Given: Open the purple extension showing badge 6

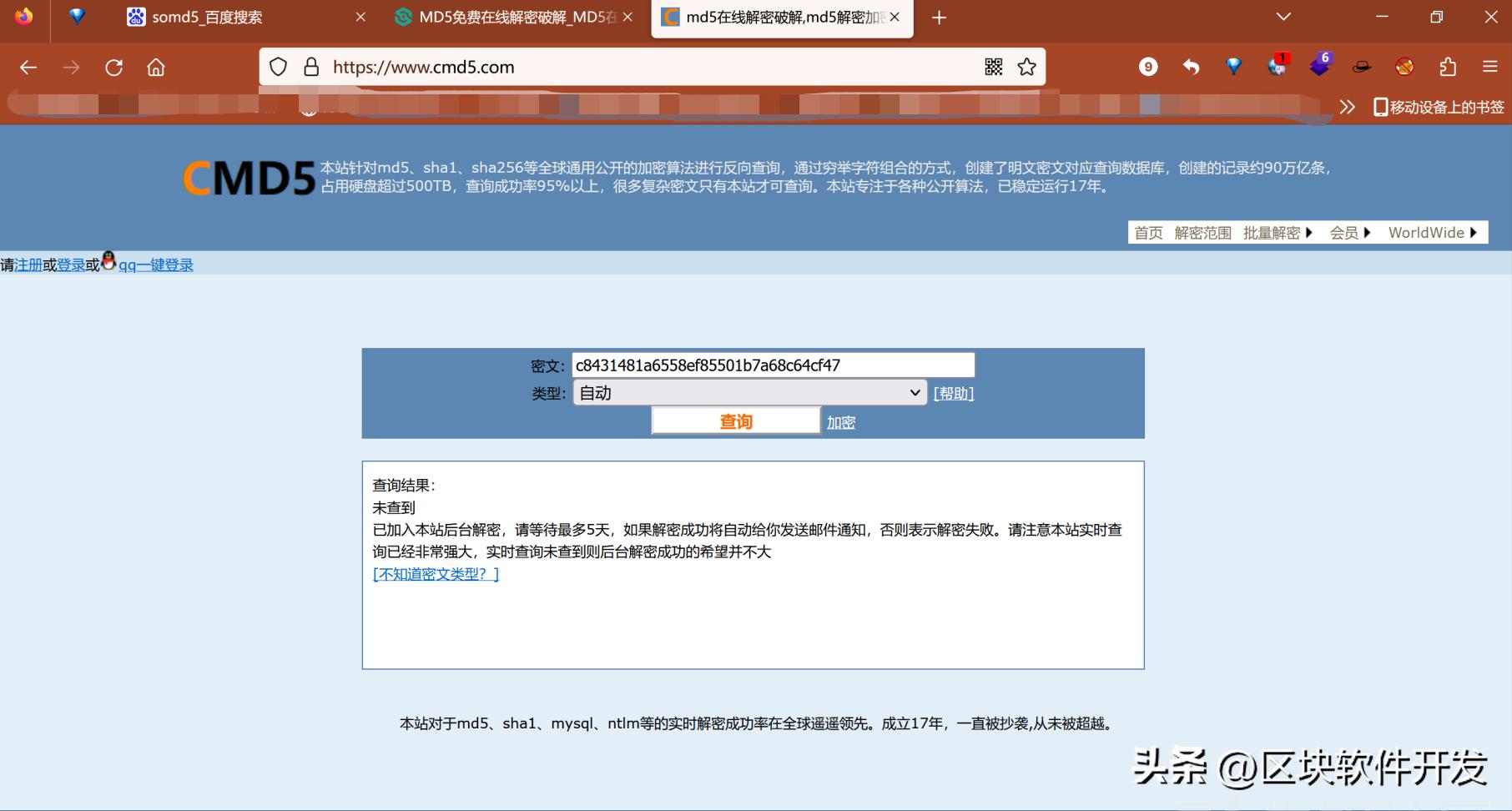Looking at the screenshot, I should coord(1320,67).
